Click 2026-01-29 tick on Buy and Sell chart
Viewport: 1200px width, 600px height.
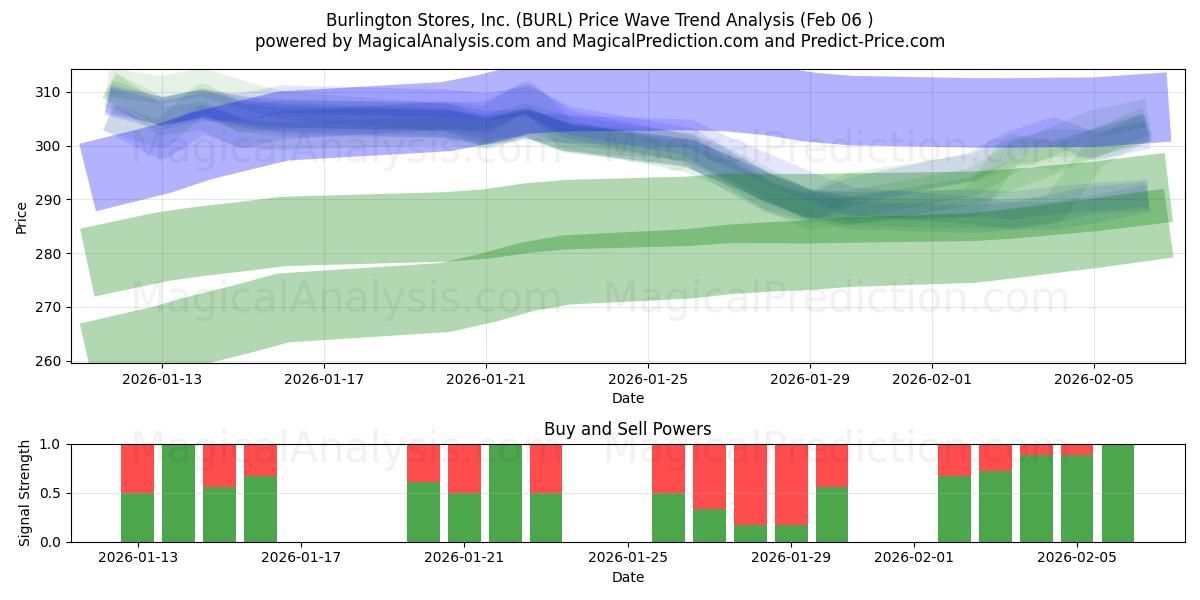pos(791,558)
